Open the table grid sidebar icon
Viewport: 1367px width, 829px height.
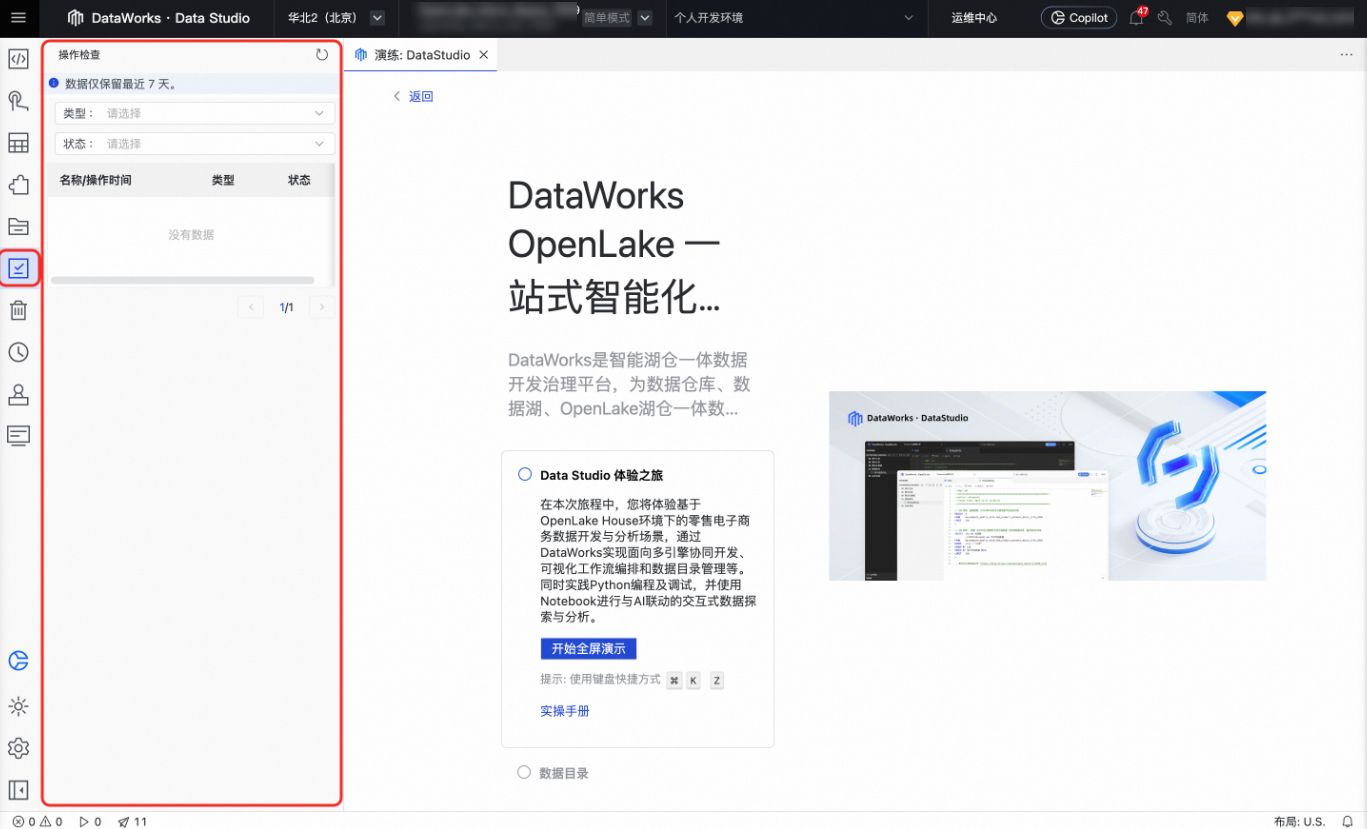pyautogui.click(x=18, y=143)
